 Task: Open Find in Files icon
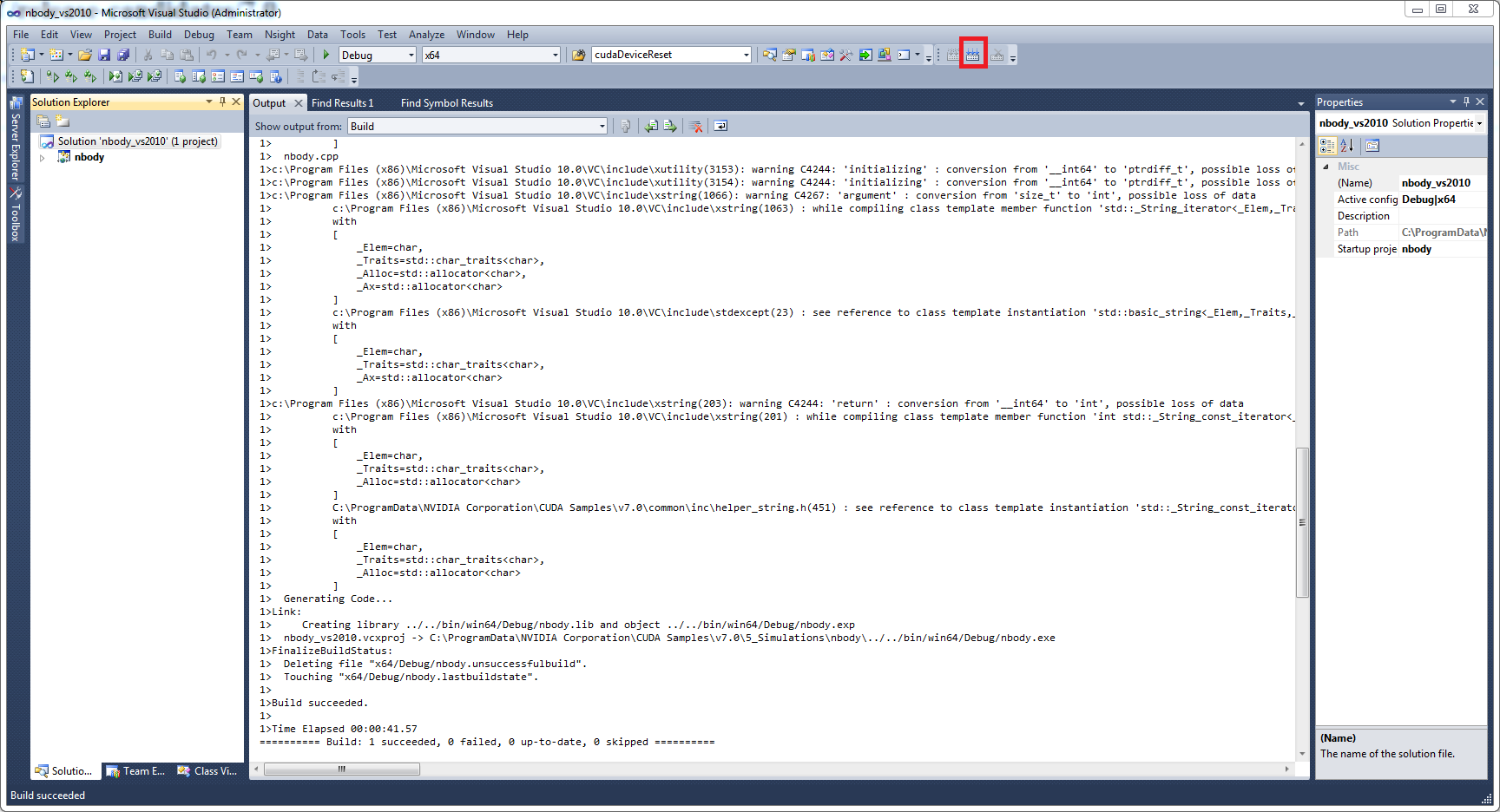[x=578, y=55]
